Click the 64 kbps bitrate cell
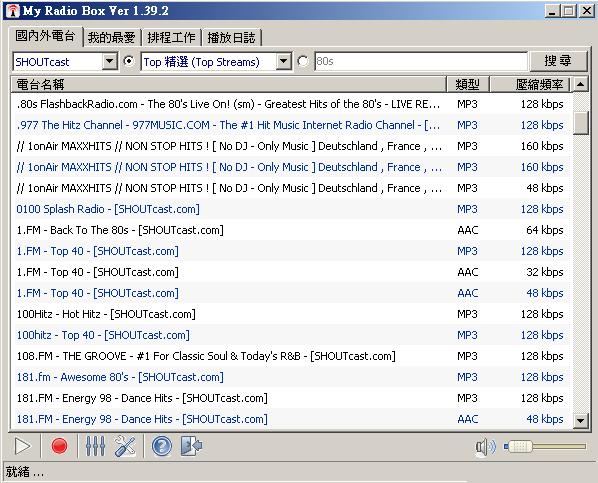 click(x=545, y=230)
